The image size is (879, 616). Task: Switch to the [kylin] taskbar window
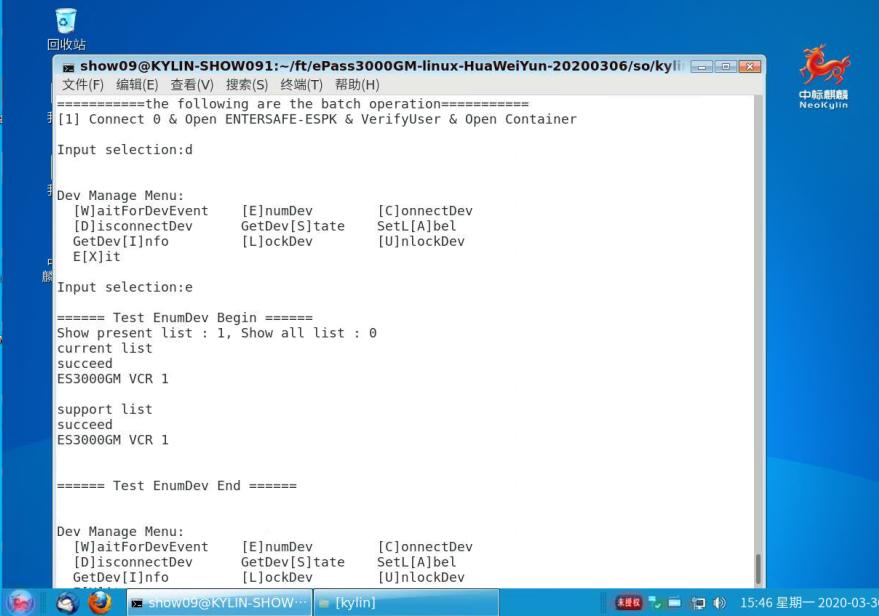pyautogui.click(x=406, y=603)
